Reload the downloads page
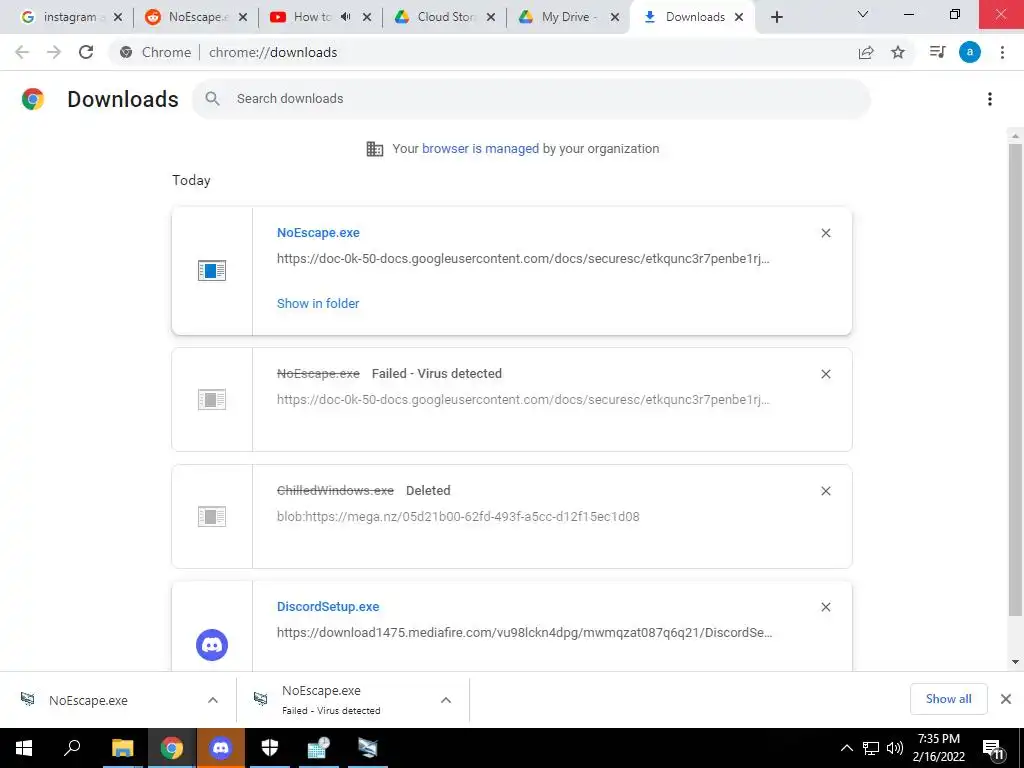 point(86,52)
